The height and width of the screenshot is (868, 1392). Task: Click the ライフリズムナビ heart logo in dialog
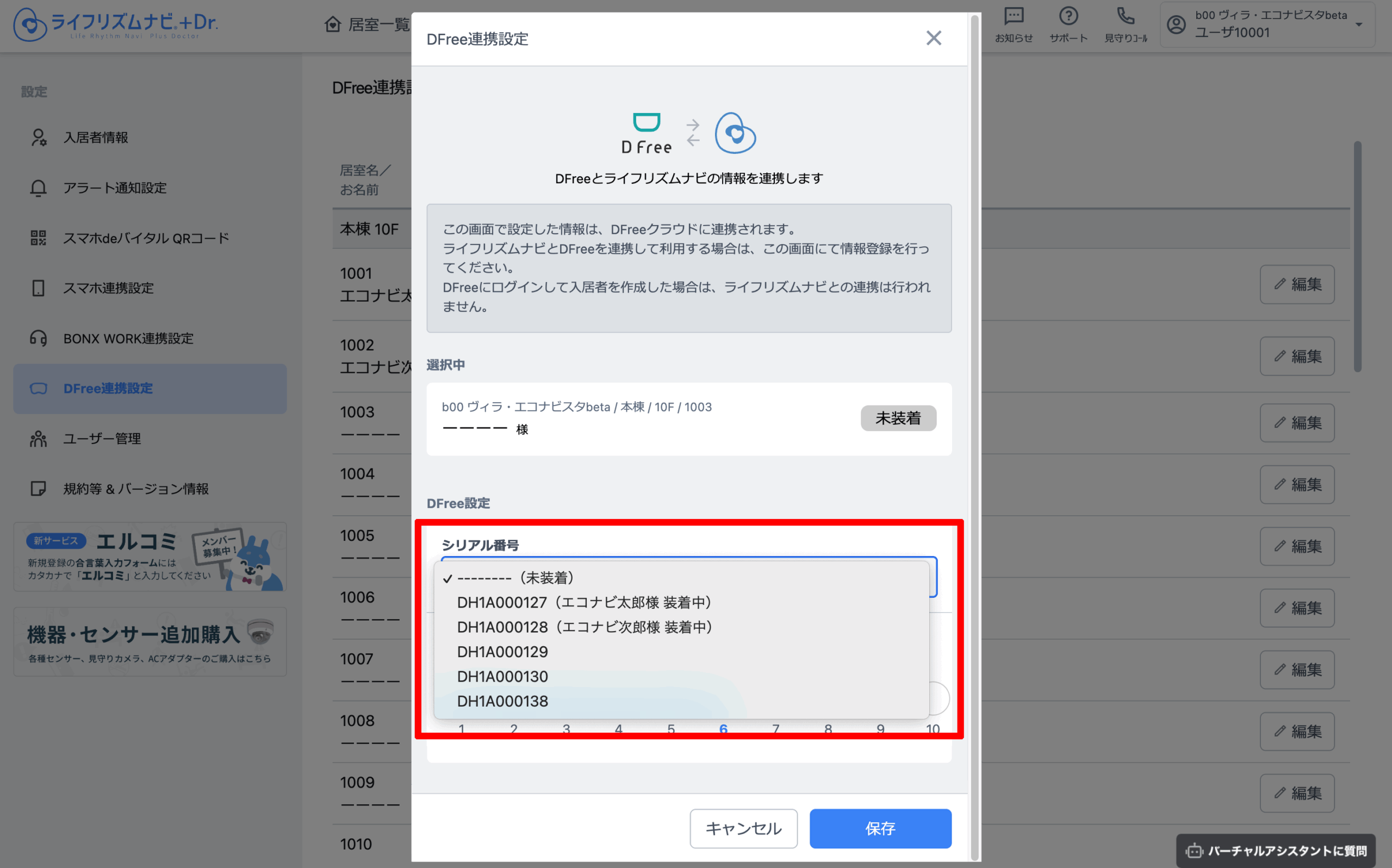(x=735, y=133)
